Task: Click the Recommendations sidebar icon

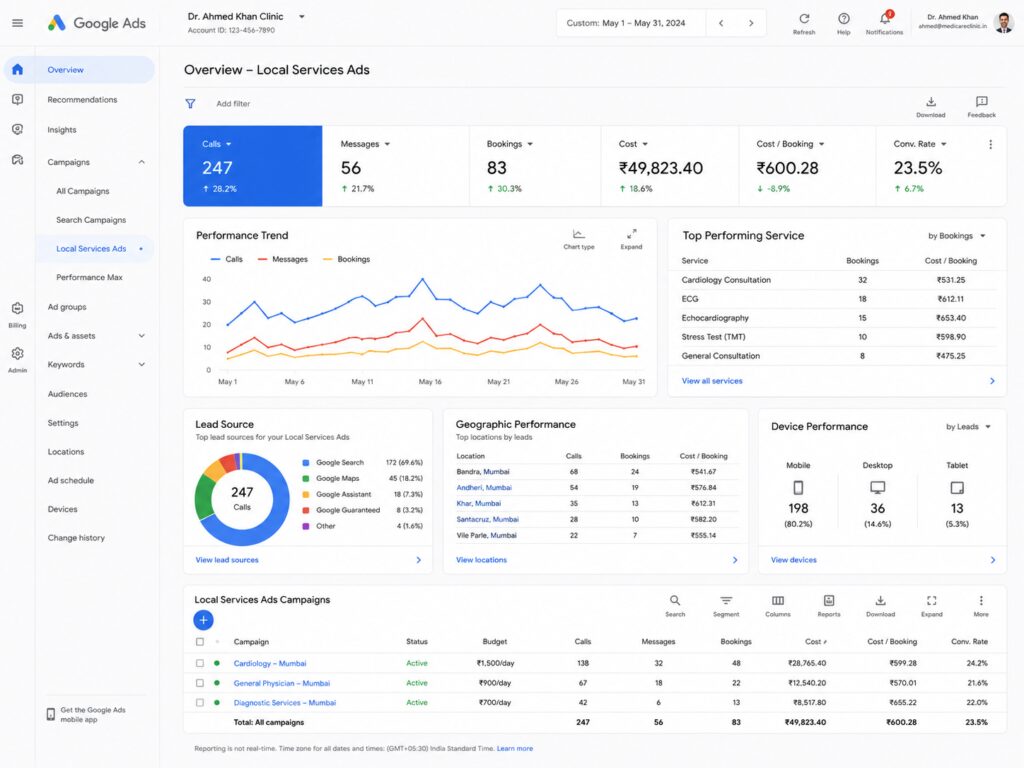Action: tap(18, 99)
